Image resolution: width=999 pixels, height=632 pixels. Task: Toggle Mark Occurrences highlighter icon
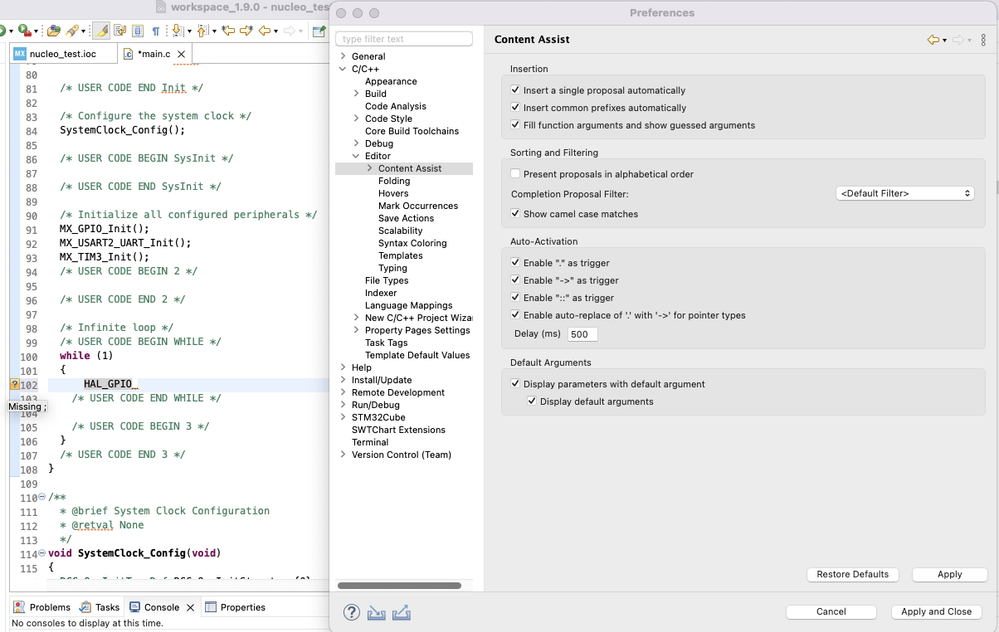pyautogui.click(x=101, y=30)
